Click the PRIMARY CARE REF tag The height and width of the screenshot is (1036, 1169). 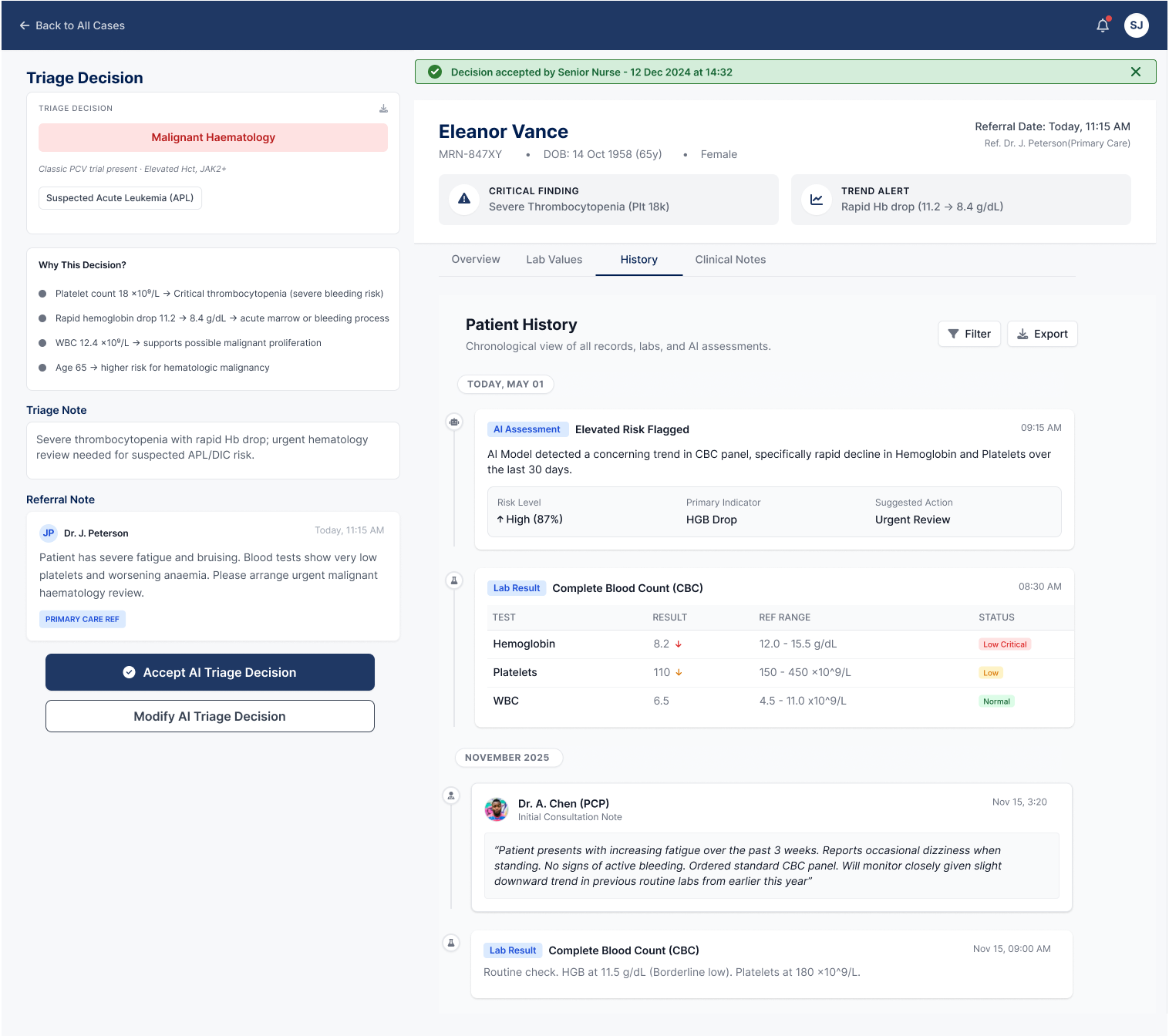(83, 619)
